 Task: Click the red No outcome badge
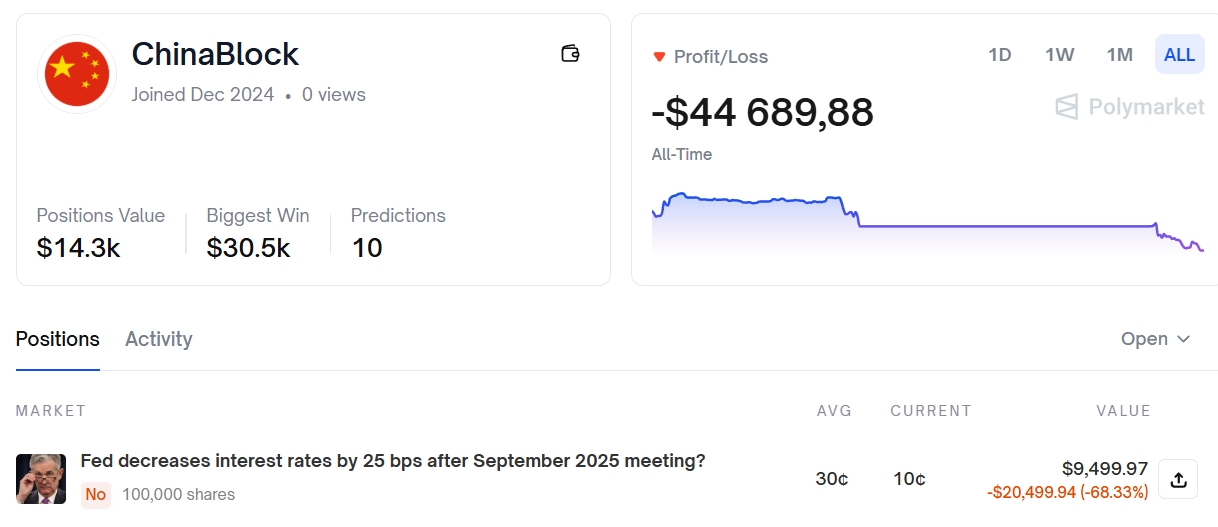click(96, 494)
